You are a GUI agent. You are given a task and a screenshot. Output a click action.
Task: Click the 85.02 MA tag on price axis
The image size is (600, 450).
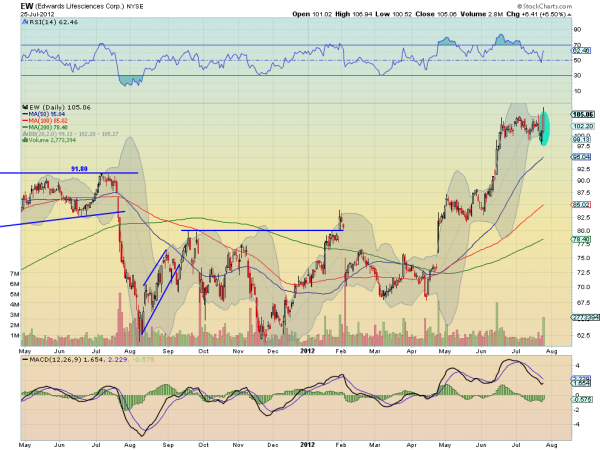(x=581, y=205)
